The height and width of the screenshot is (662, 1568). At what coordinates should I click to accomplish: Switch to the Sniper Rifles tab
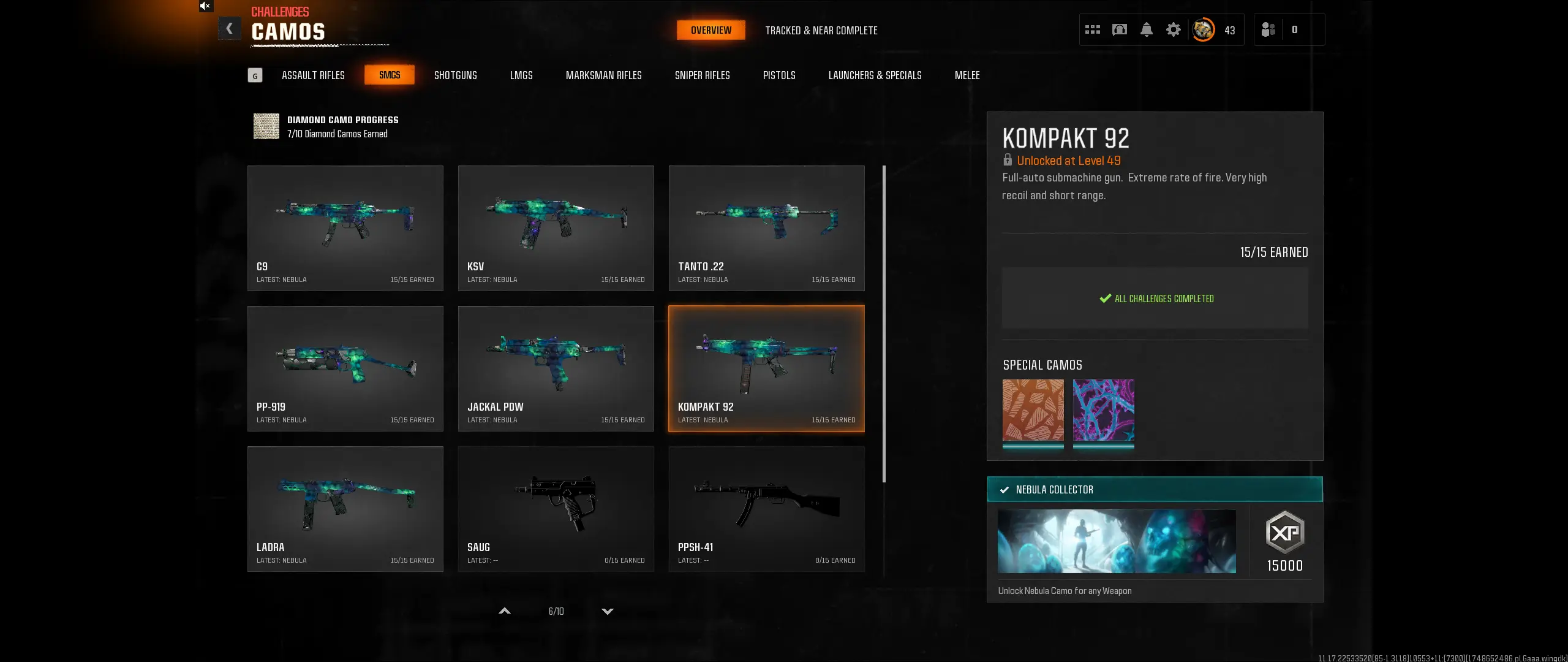[702, 75]
